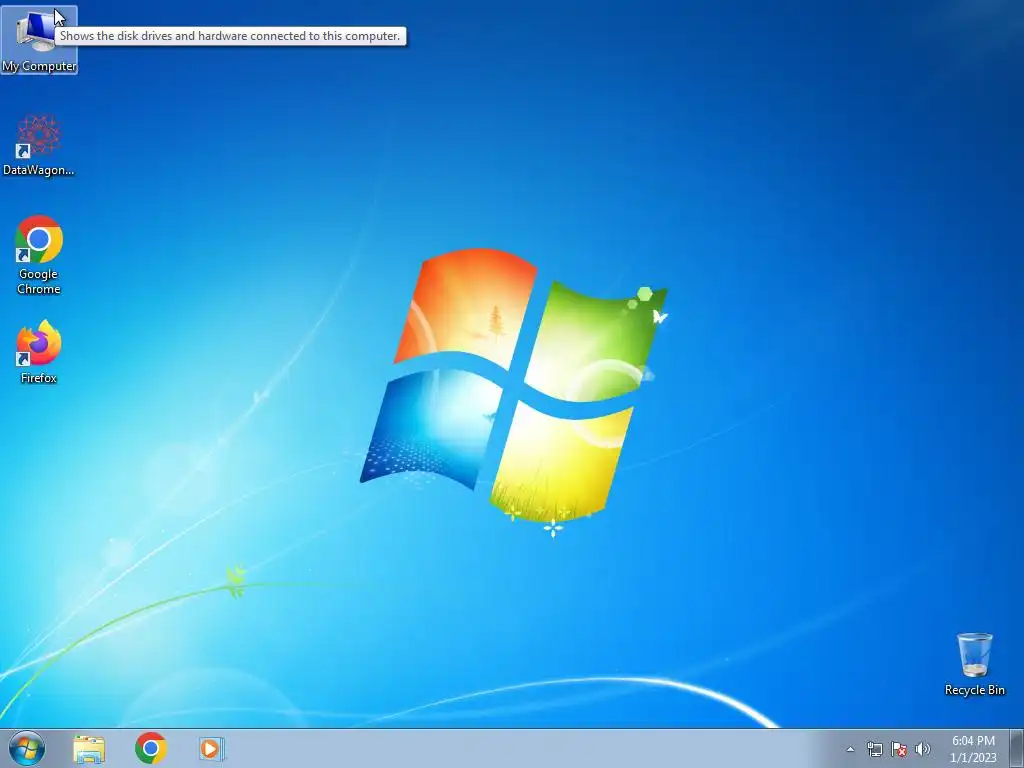This screenshot has height=768, width=1024.
Task: Select the Google Chrome desktop shortcut
Action: (39, 255)
